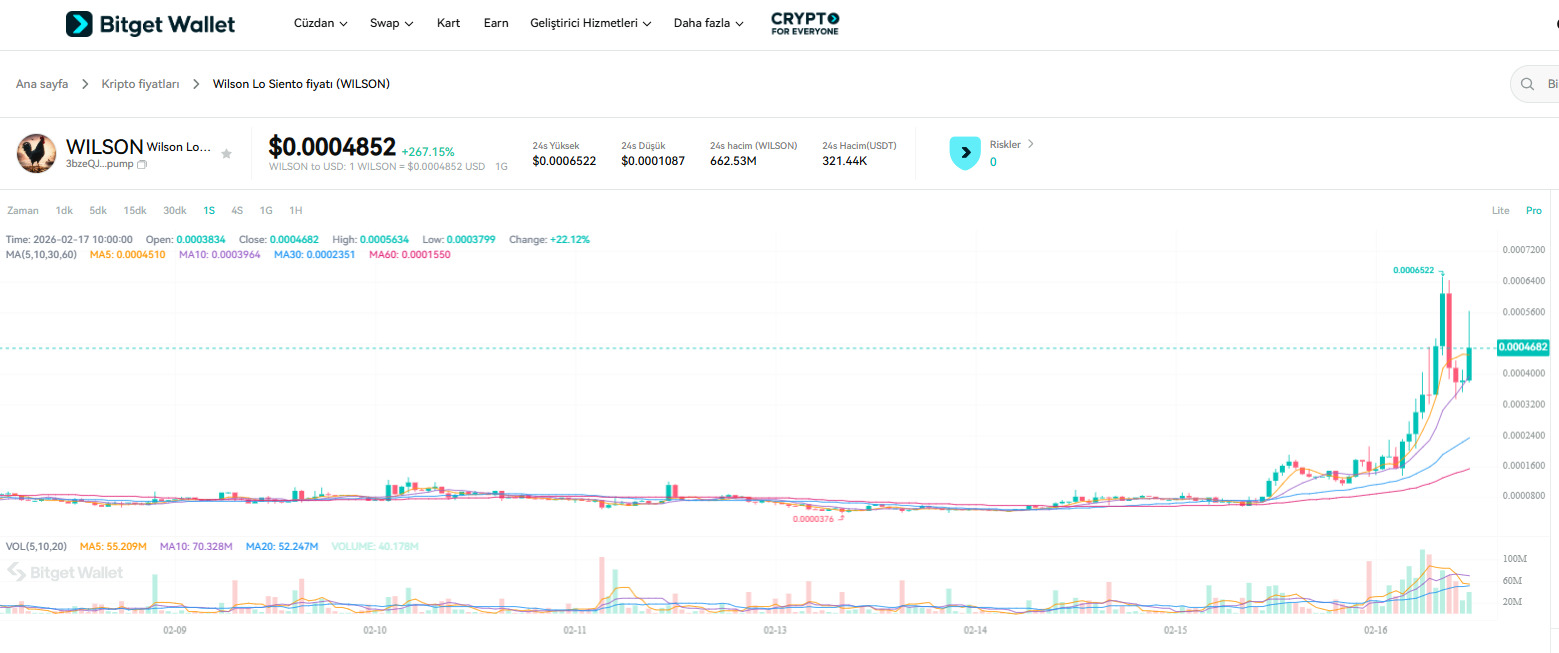Select the 1S timeframe
Image resolution: width=1559 pixels, height=653 pixels.
pos(209,210)
